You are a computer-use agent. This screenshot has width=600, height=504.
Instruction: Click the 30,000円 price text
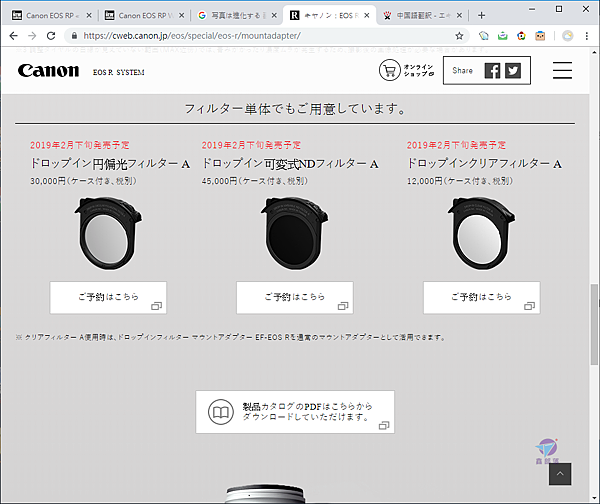click(83, 181)
